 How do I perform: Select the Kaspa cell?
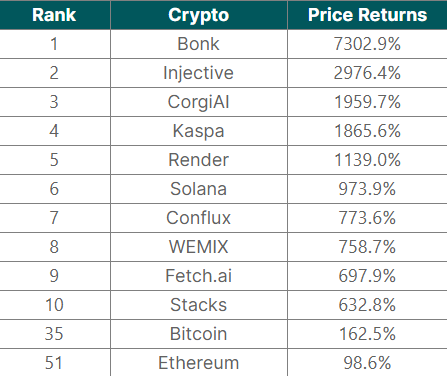coord(199,131)
